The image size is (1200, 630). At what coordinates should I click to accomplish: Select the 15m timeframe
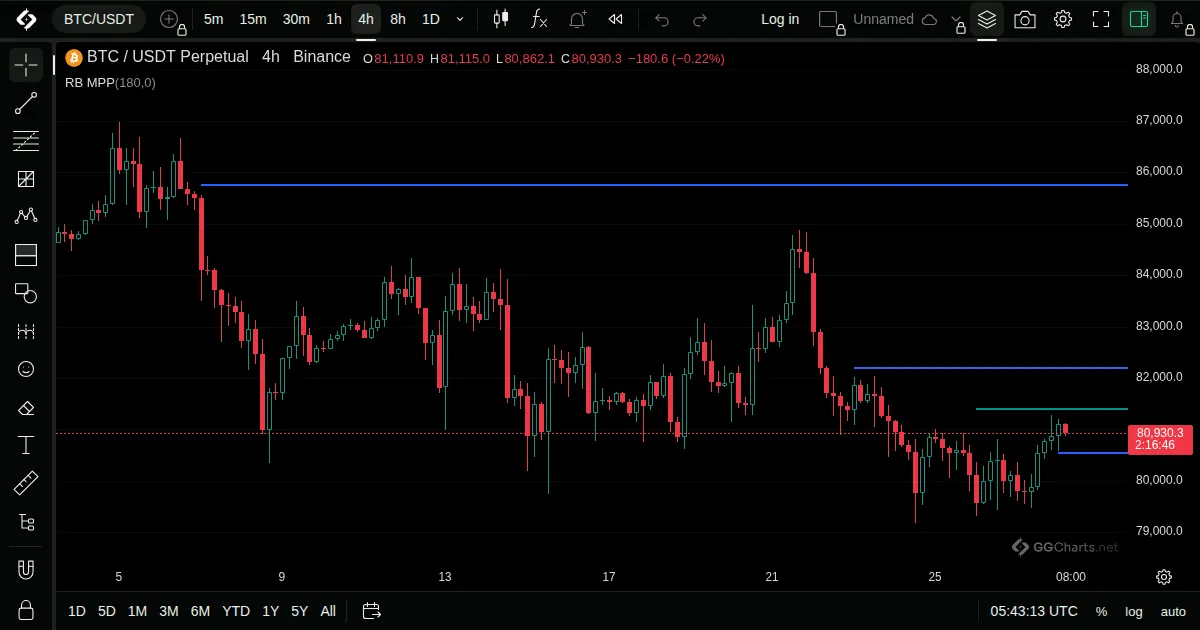[253, 19]
